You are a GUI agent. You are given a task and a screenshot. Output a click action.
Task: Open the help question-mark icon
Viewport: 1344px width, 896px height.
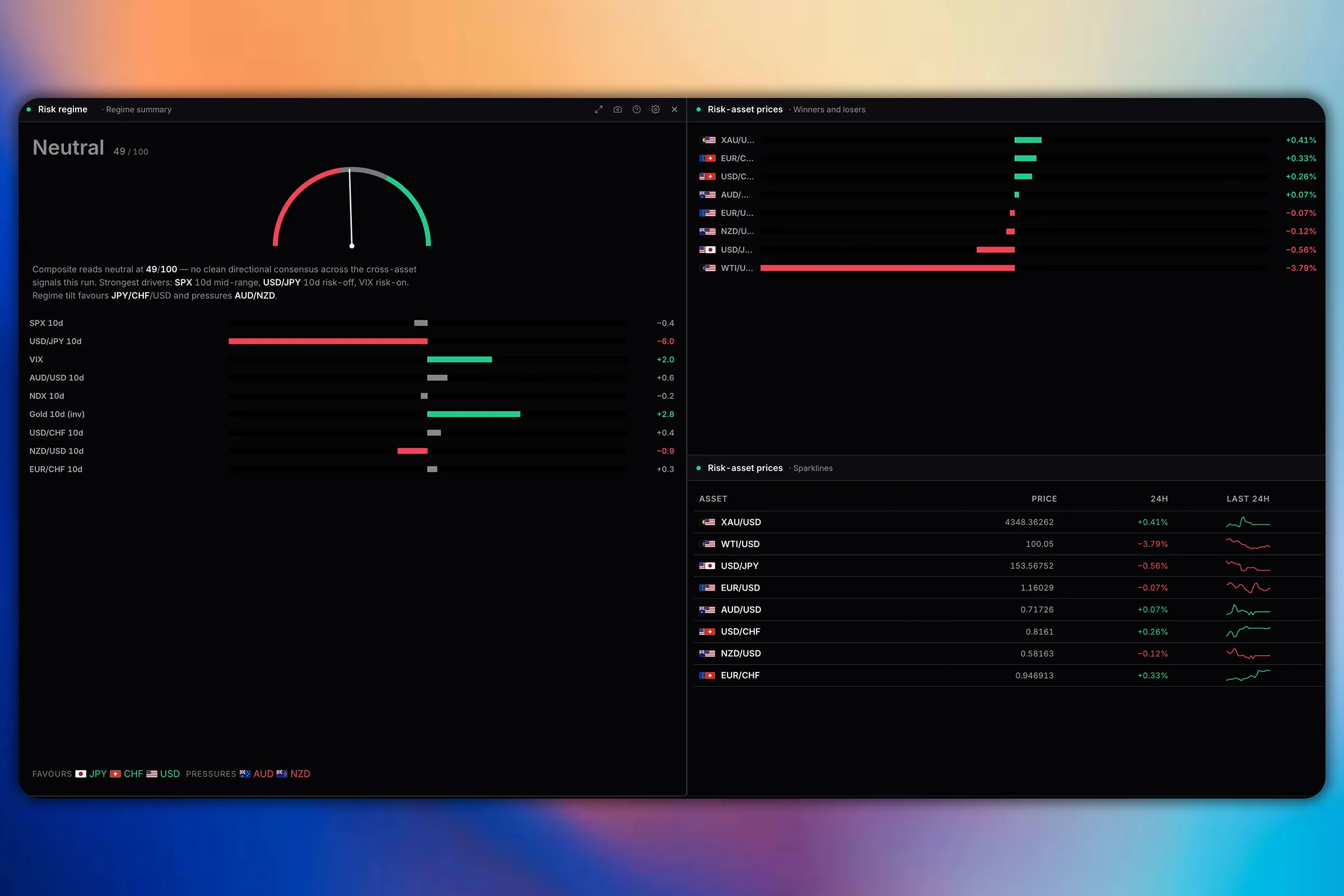coord(636,109)
